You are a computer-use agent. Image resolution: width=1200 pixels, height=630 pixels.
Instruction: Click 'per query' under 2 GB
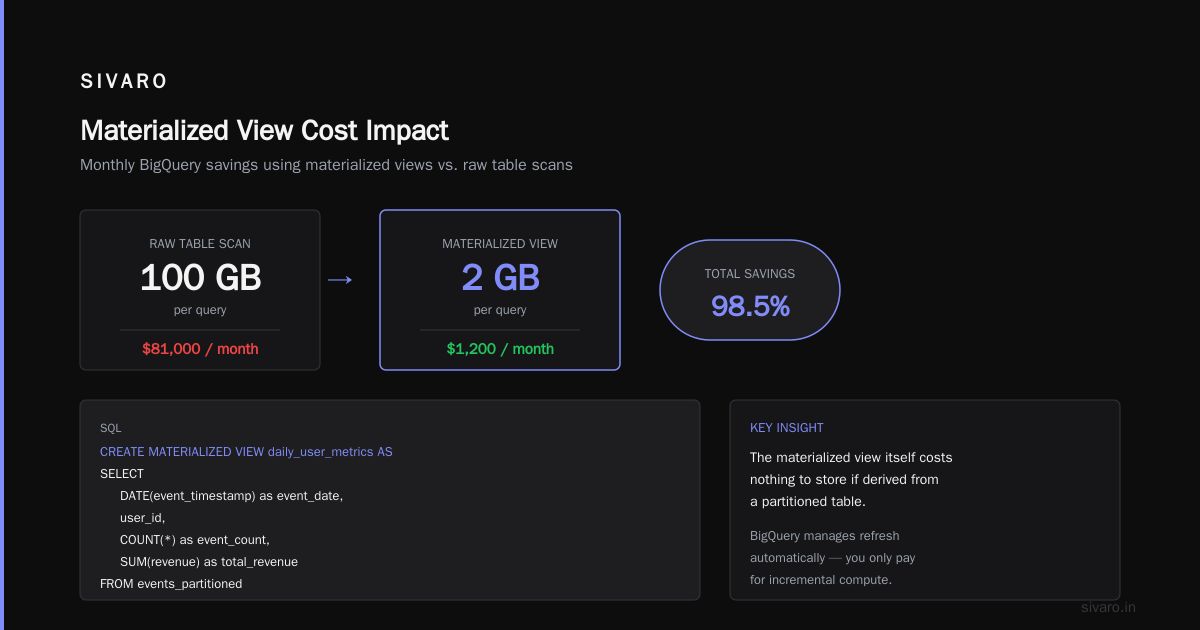click(500, 310)
